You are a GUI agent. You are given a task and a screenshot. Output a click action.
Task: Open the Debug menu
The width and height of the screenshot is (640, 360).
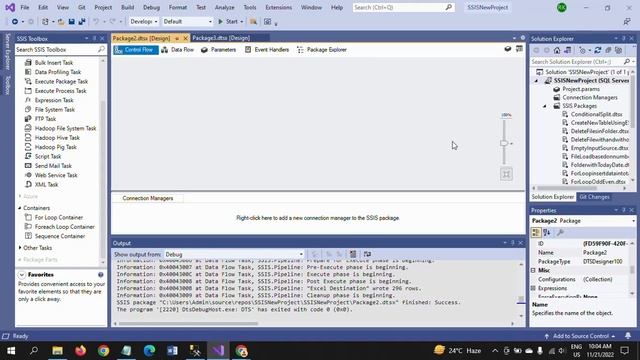tap(151, 7)
